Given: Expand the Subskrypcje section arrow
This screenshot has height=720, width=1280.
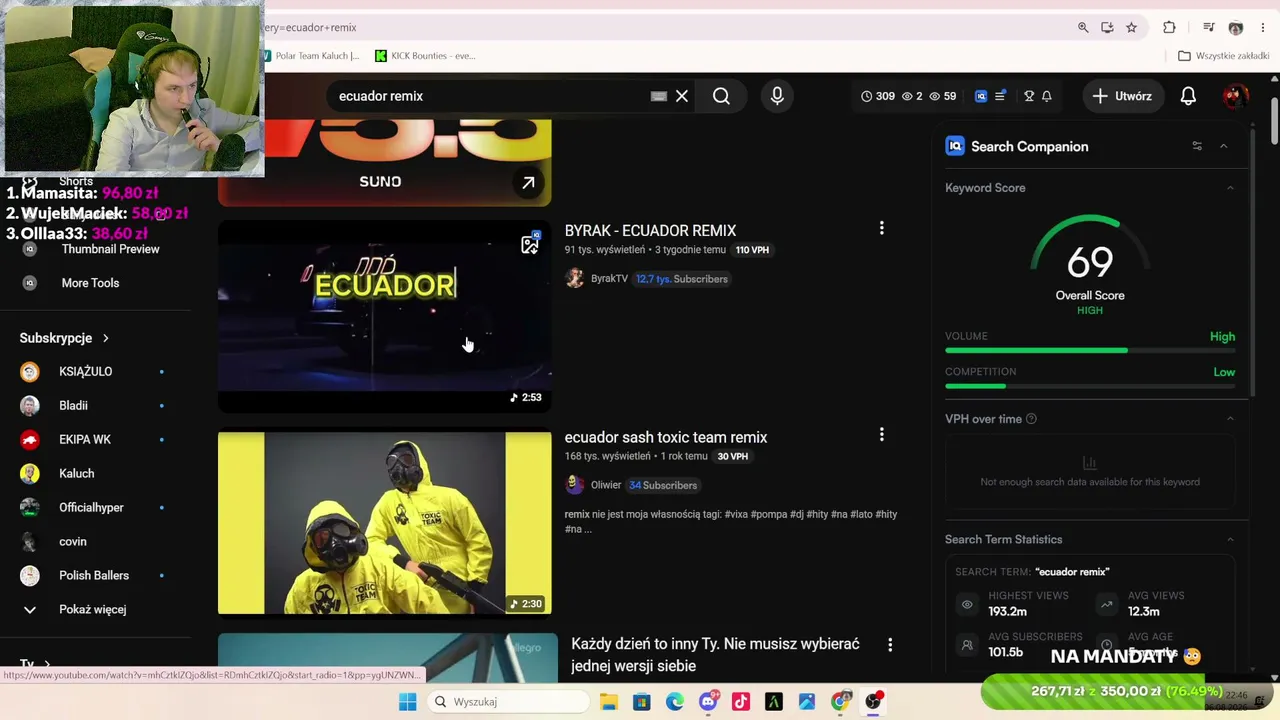Looking at the screenshot, I should 105,338.
